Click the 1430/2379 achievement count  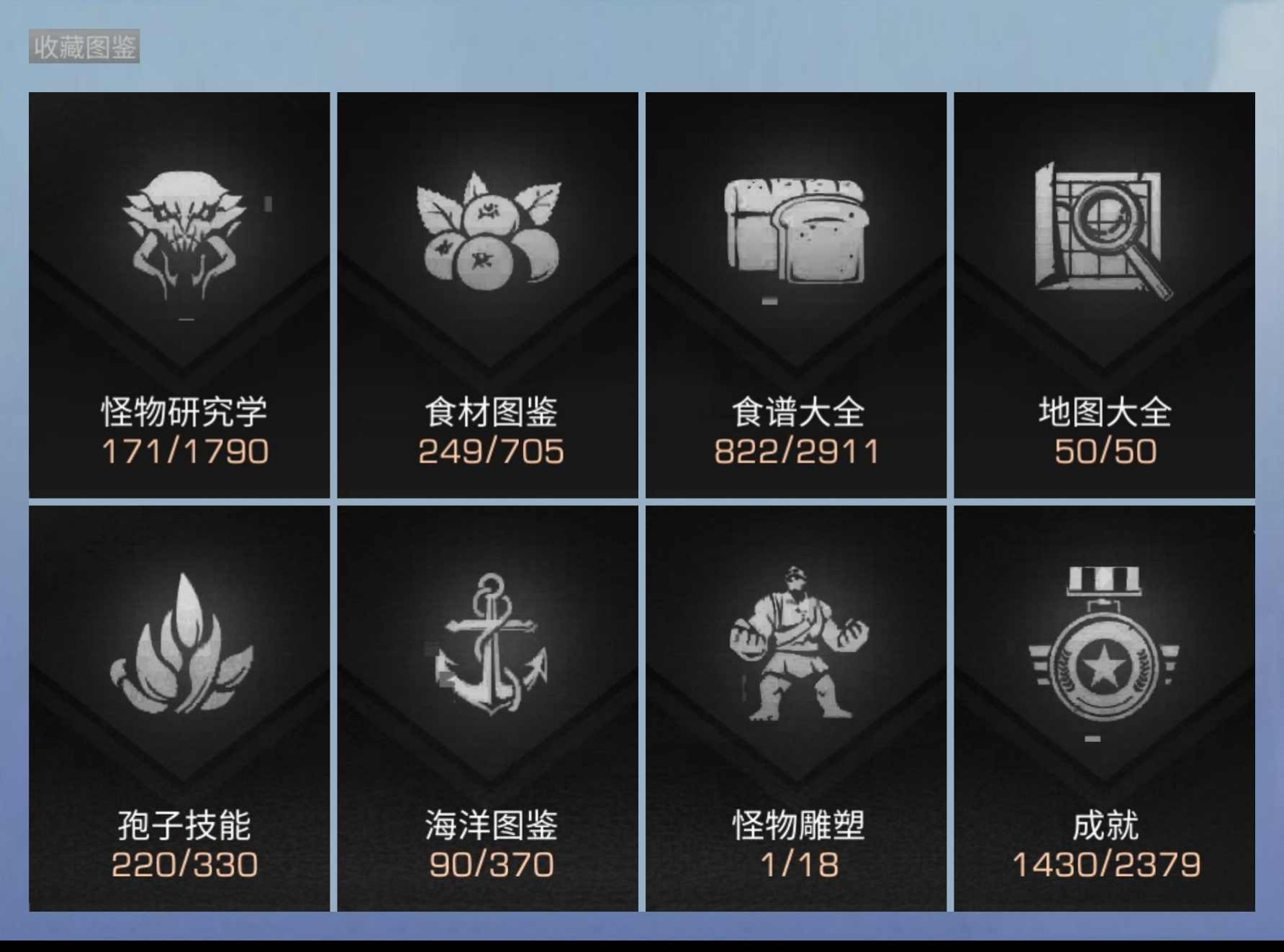pyautogui.click(x=1106, y=865)
